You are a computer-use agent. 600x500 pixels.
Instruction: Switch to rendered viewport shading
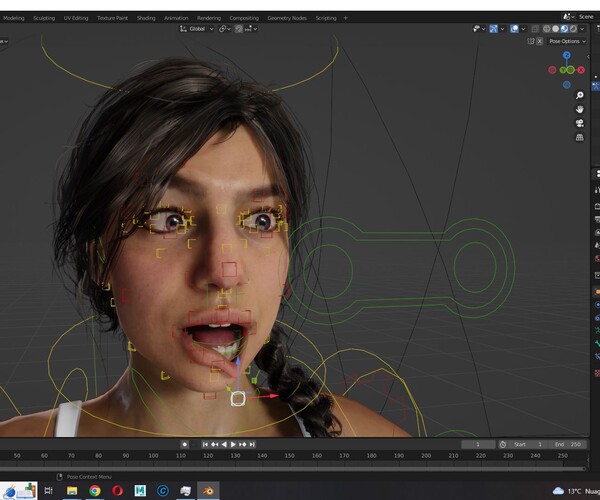pyautogui.click(x=573, y=29)
